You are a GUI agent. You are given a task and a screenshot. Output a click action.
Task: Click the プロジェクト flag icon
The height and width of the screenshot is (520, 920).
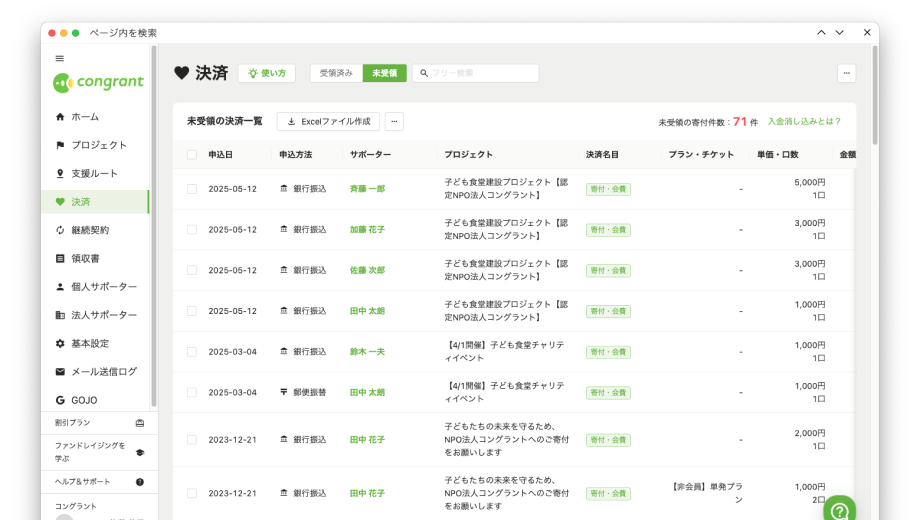60,145
